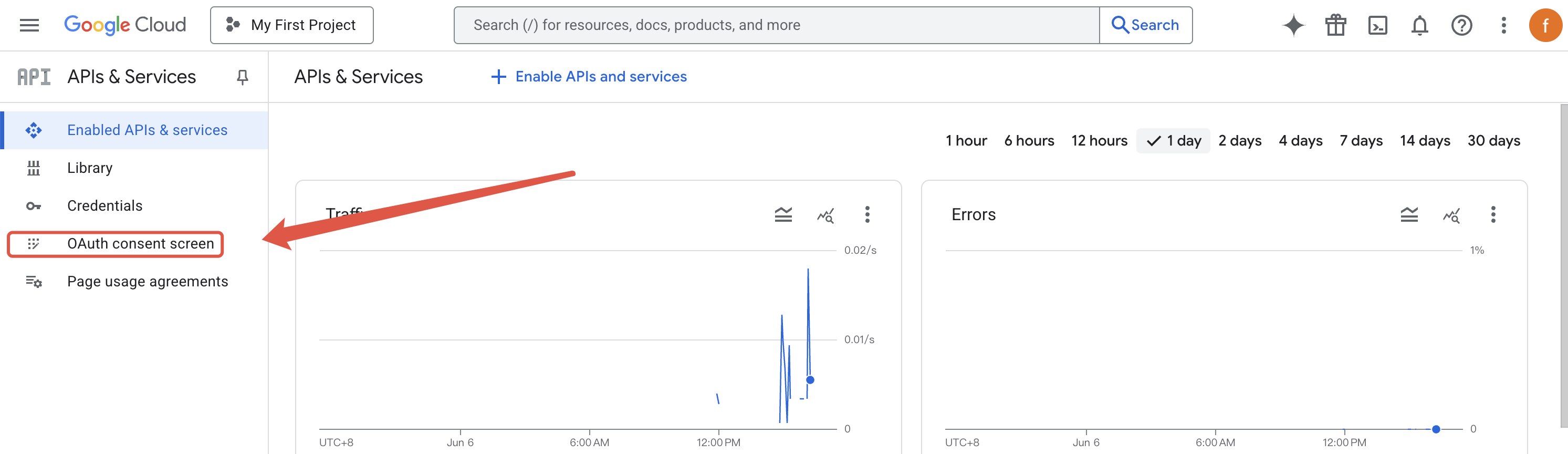Open Page usage agreements
The width and height of the screenshot is (1568, 454).
pyautogui.click(x=135, y=282)
